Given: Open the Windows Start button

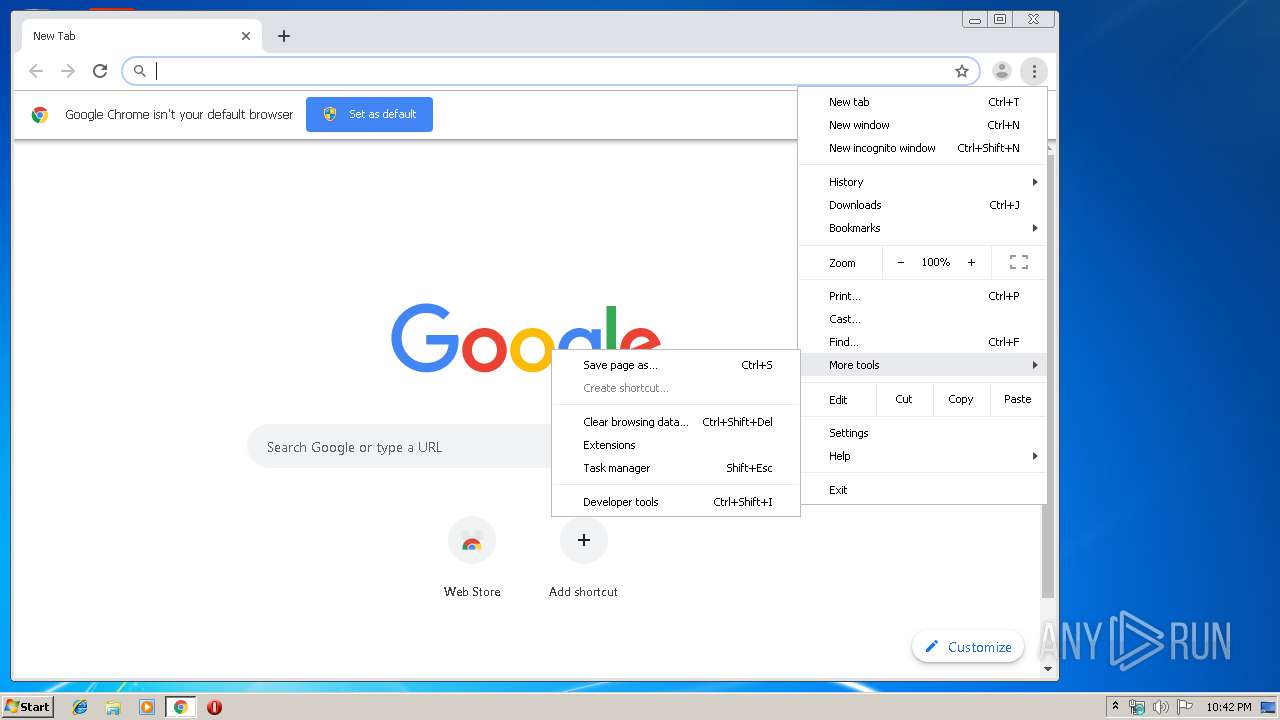Looking at the screenshot, I should pos(28,707).
